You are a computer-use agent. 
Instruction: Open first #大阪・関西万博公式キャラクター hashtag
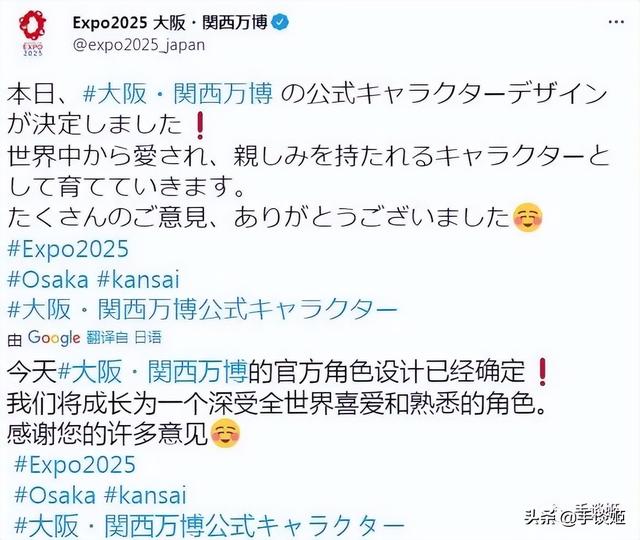tap(202, 309)
